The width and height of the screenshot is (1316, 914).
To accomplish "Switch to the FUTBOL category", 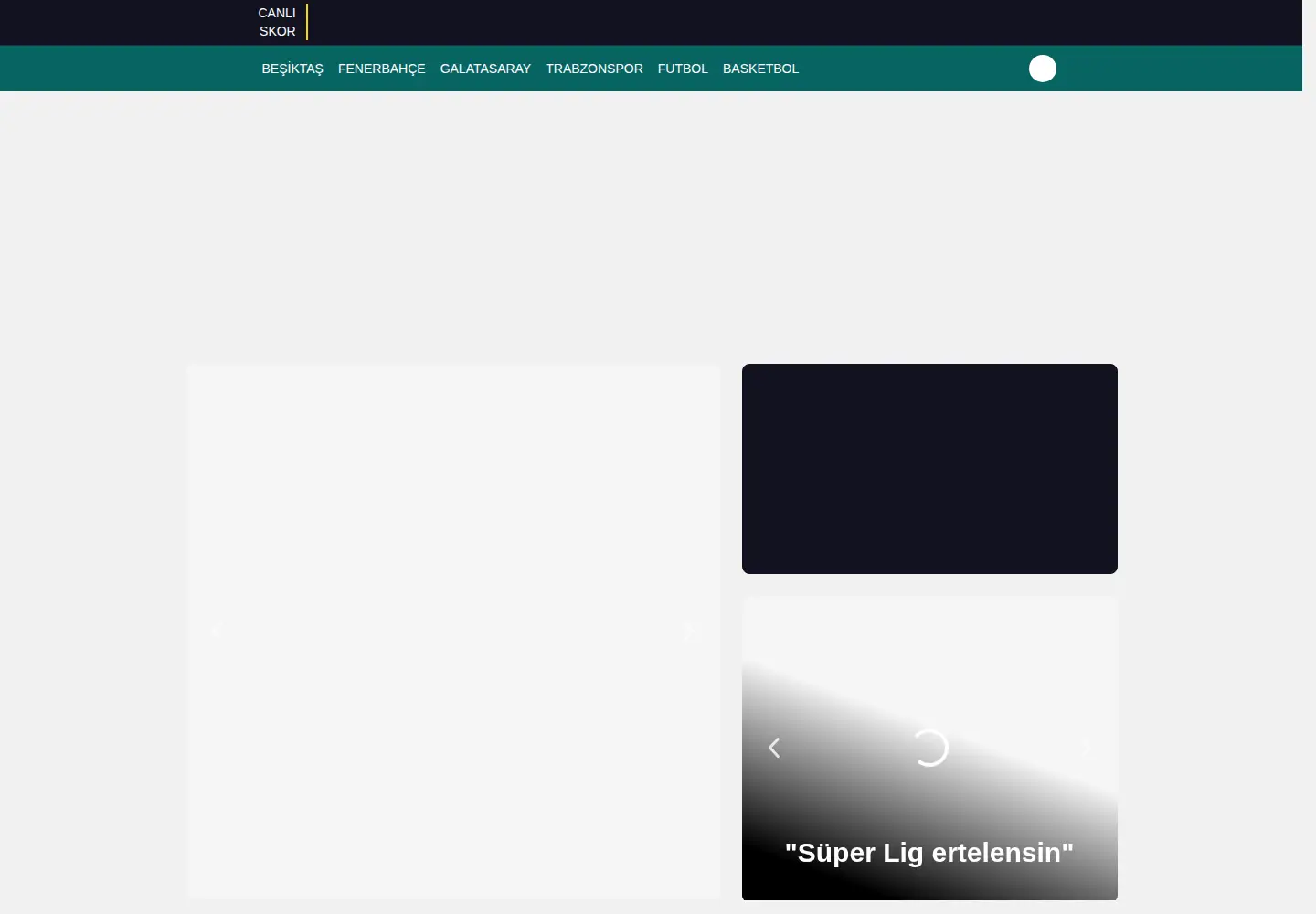I will coord(683,69).
